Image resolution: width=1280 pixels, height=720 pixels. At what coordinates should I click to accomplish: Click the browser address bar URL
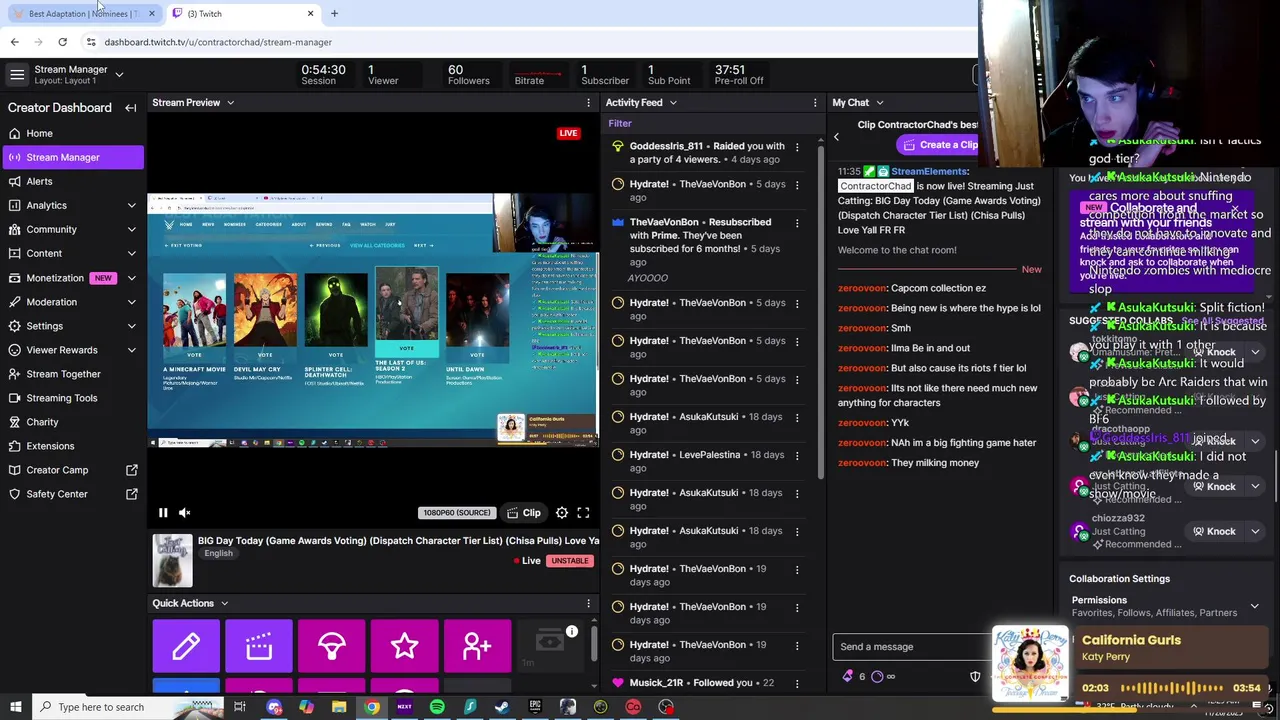pos(218,42)
